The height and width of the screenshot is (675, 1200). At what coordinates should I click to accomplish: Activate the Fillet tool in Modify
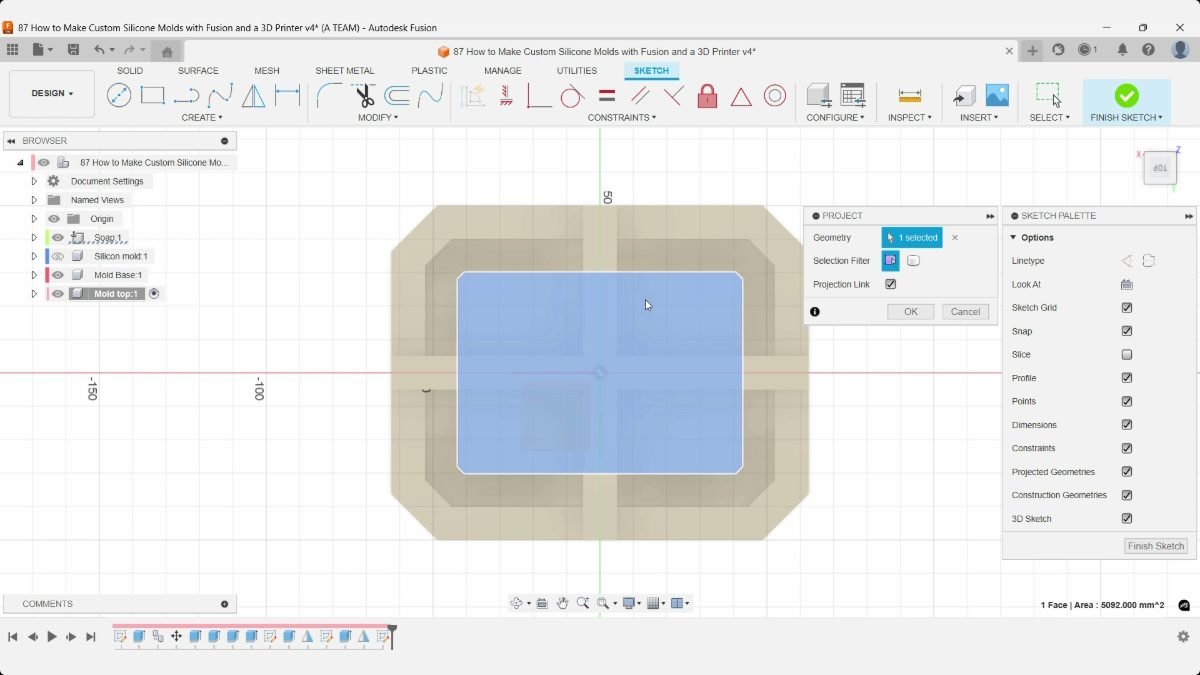point(329,95)
